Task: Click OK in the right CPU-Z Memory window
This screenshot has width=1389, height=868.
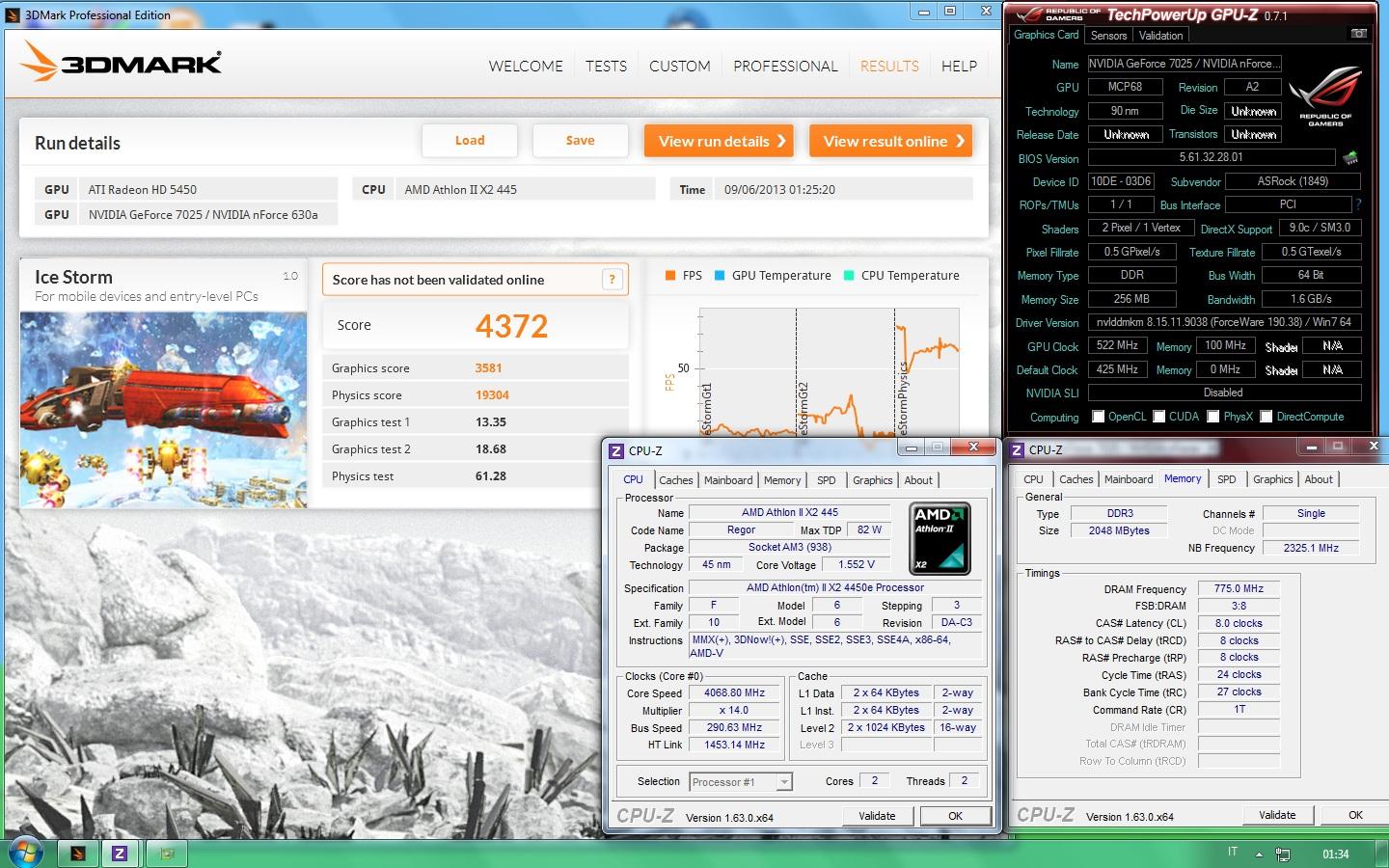Action: pyautogui.click(x=1355, y=815)
